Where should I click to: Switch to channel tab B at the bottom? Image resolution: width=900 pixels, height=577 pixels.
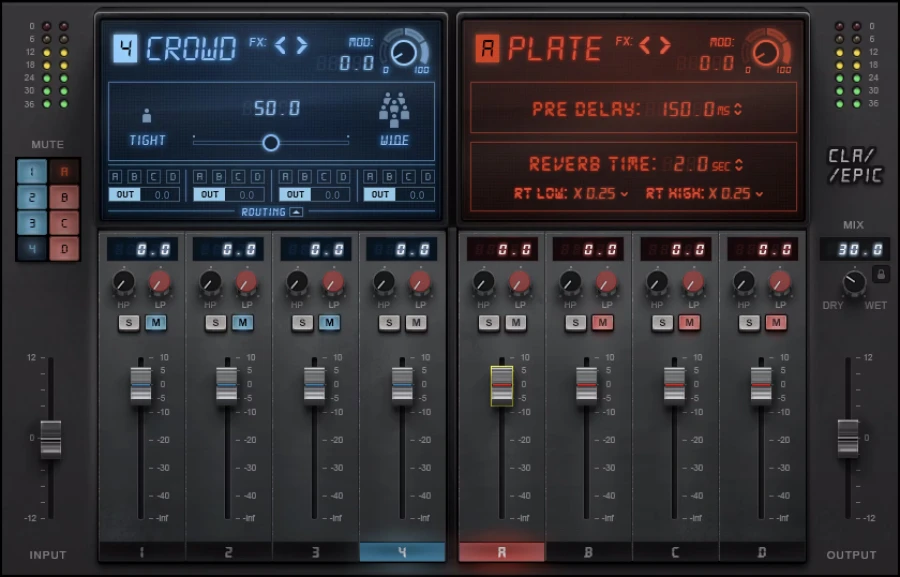point(588,552)
